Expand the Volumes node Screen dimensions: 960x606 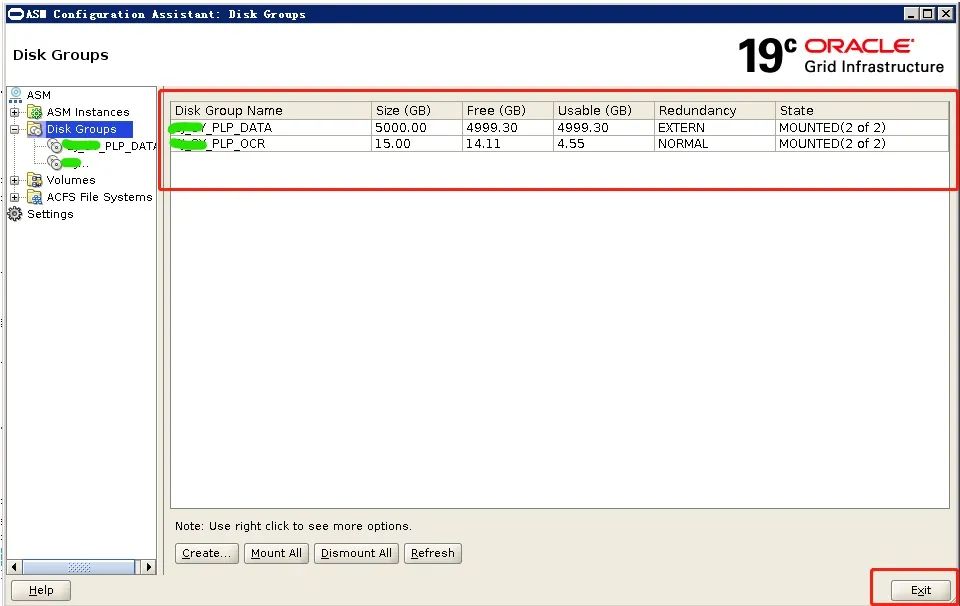[x=15, y=180]
